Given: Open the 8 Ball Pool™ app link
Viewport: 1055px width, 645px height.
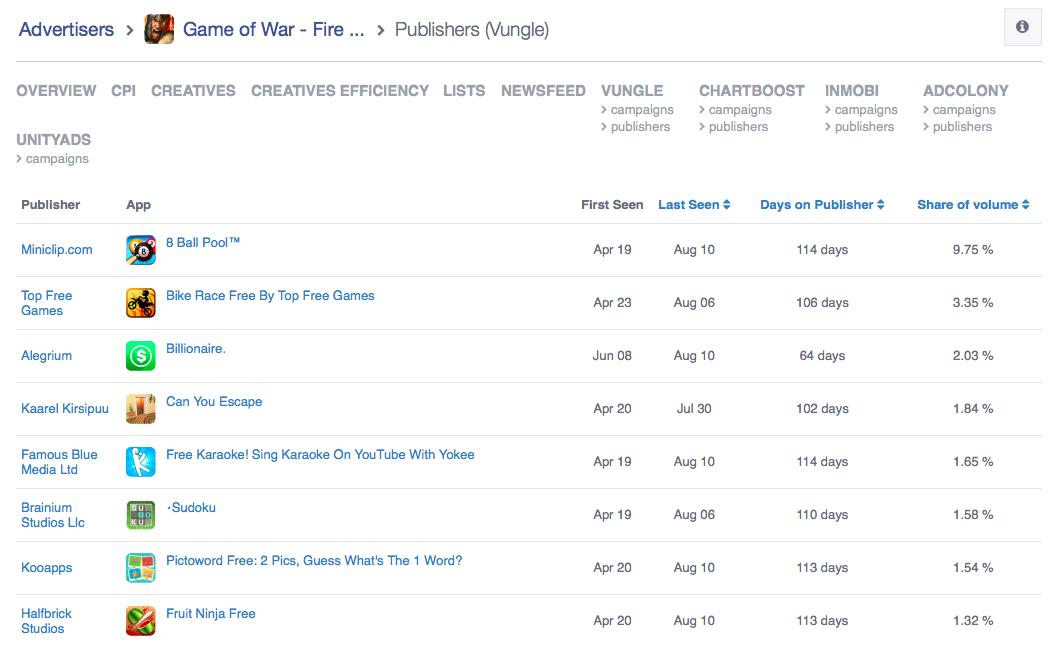Looking at the screenshot, I should point(203,243).
